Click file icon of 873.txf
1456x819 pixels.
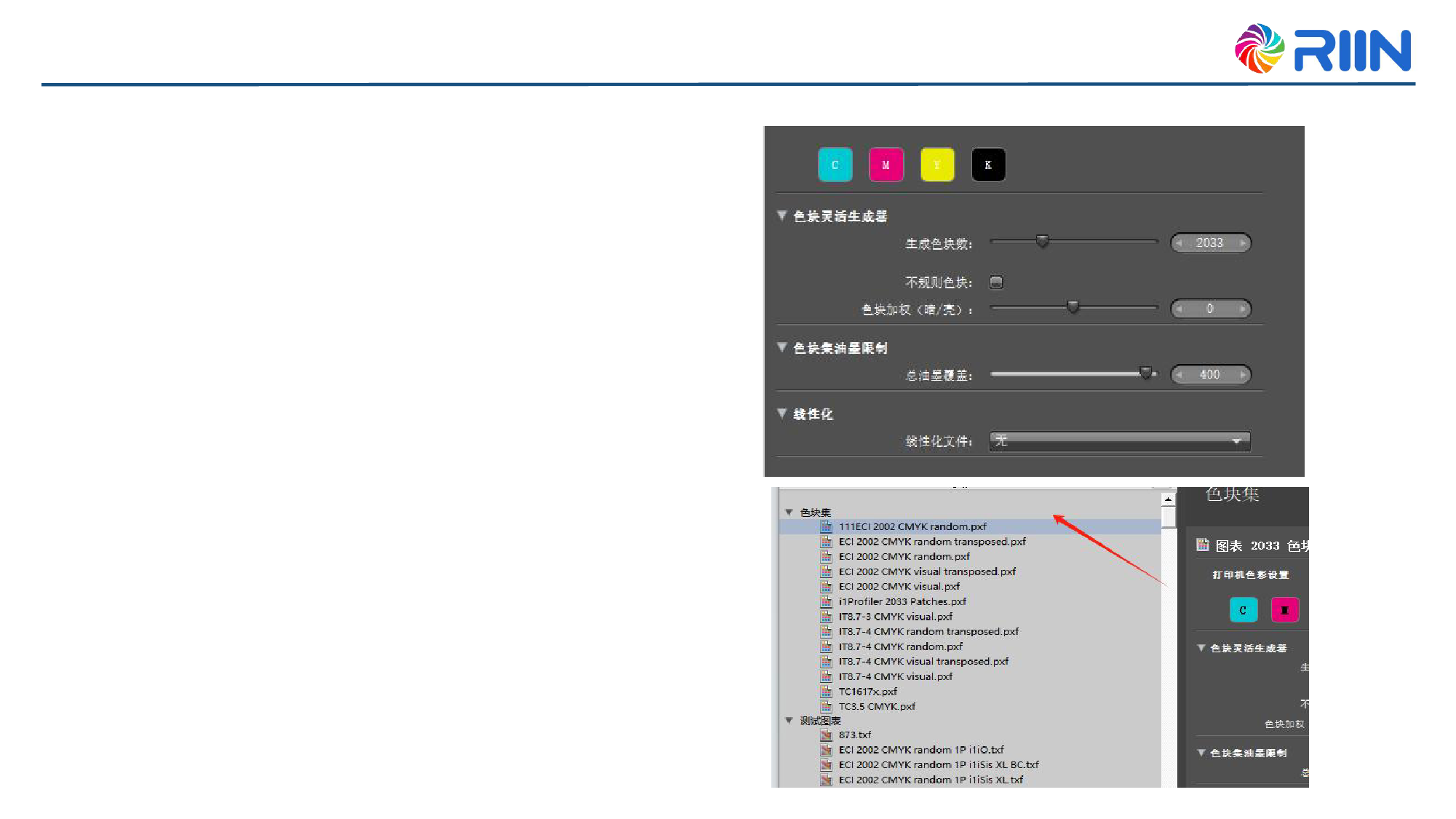point(826,735)
